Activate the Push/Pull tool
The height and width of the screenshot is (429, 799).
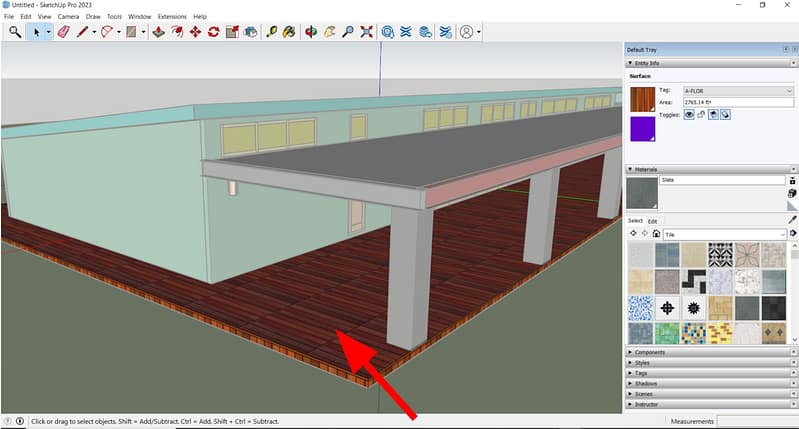[158, 32]
